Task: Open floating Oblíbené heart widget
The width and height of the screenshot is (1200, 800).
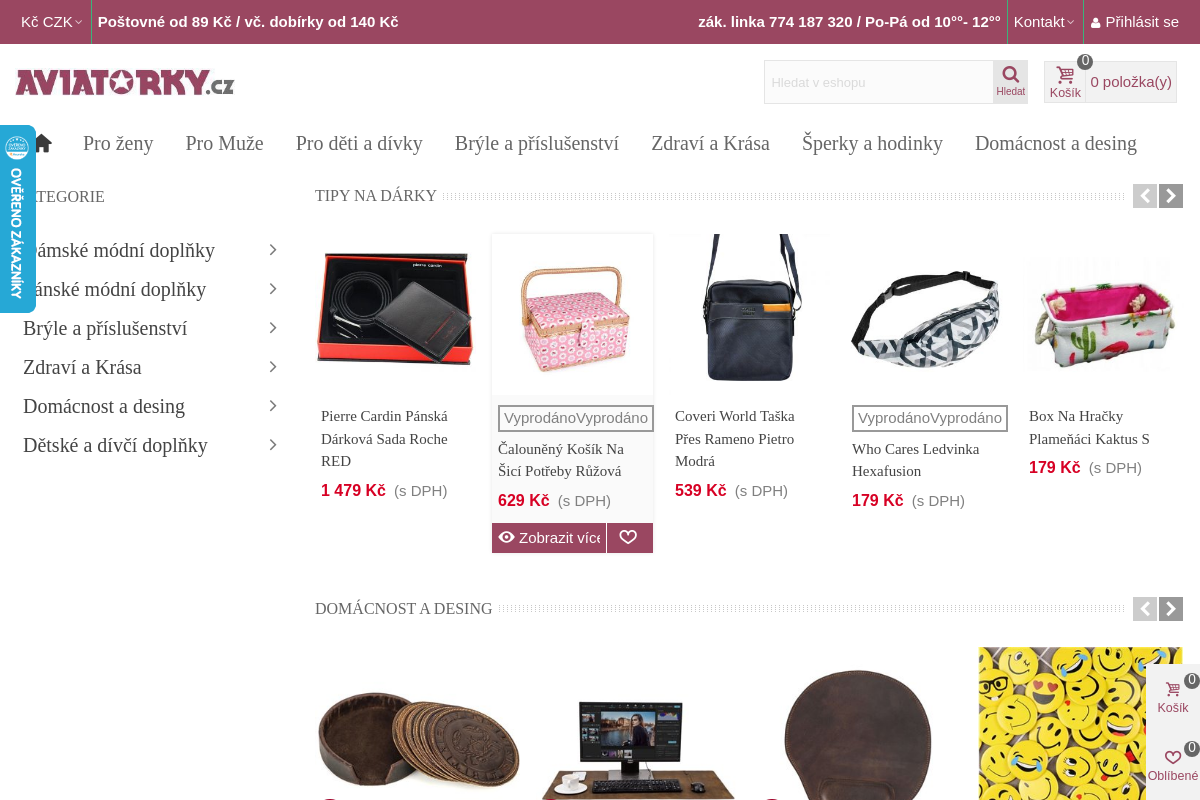Action: coord(1173,766)
